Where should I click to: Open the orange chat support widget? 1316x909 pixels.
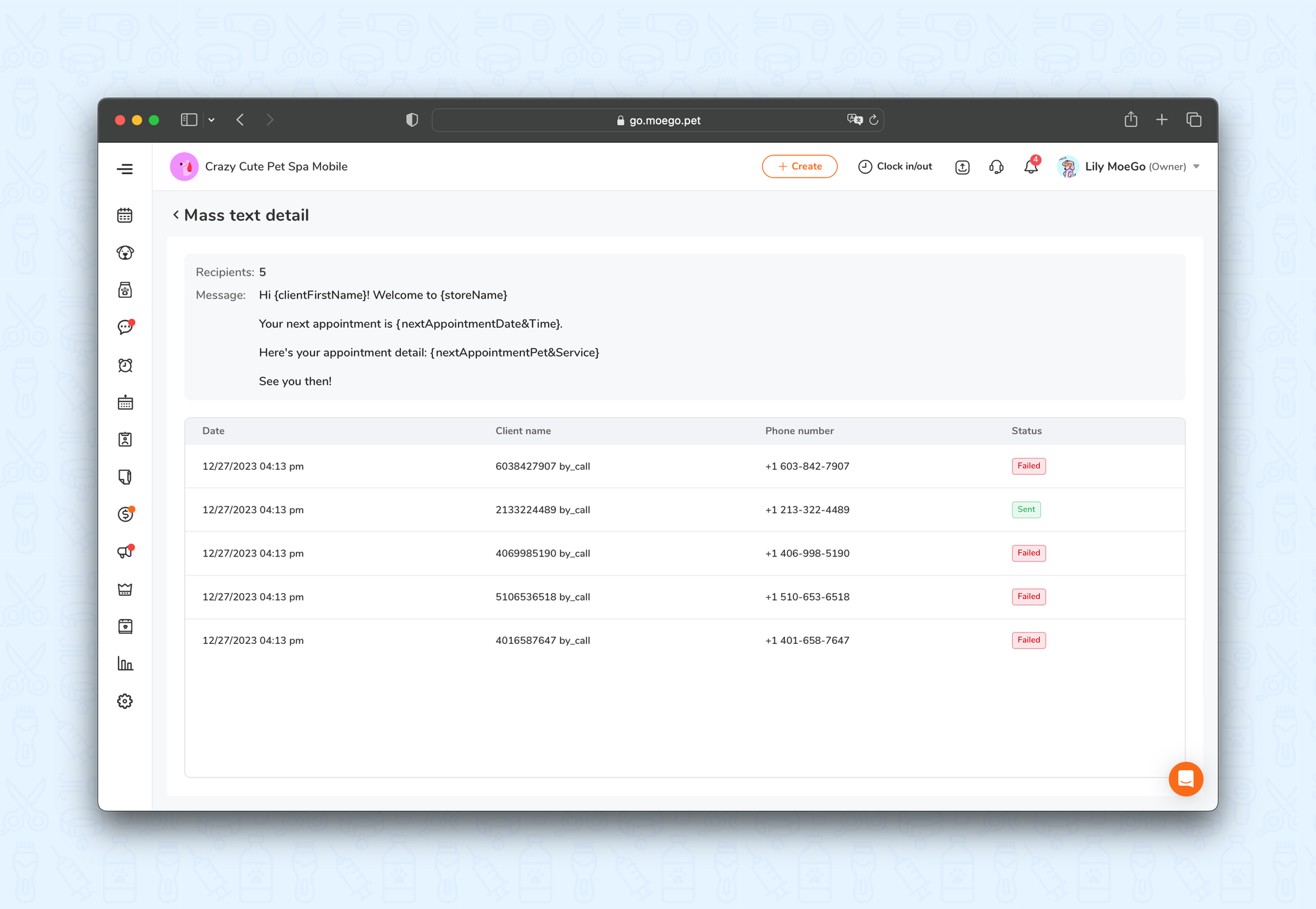pos(1186,779)
